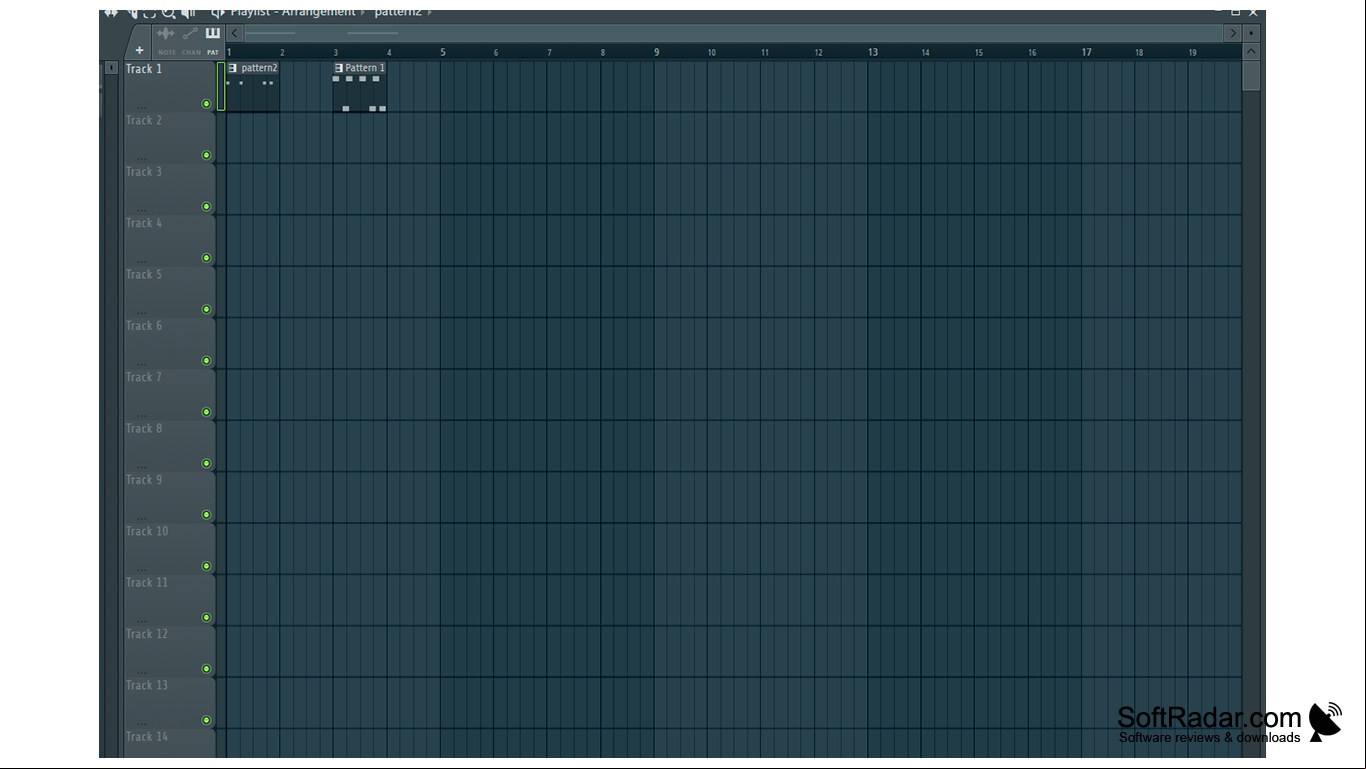The width and height of the screenshot is (1366, 769).
Task: Toggle the Track 5 mute light
Action: point(207,309)
